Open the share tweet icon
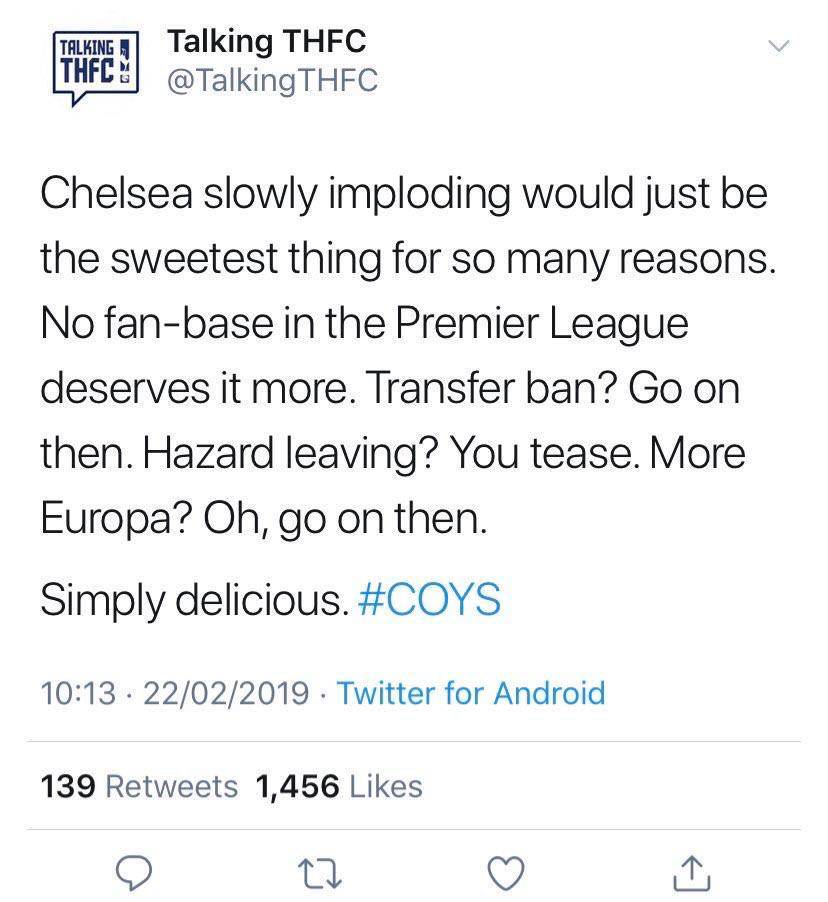 [687, 873]
